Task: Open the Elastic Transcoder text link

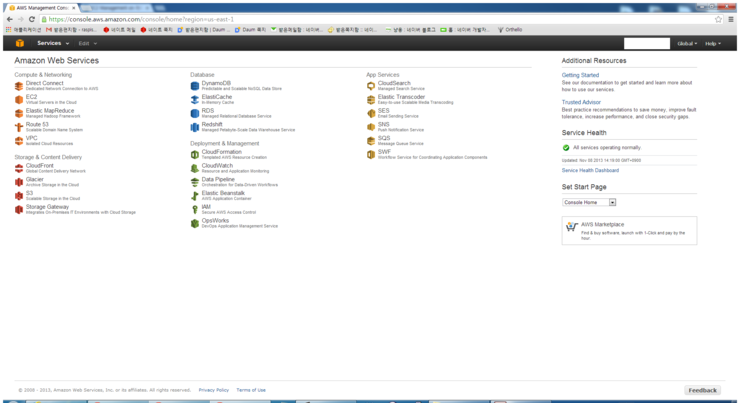Action: [401, 97]
